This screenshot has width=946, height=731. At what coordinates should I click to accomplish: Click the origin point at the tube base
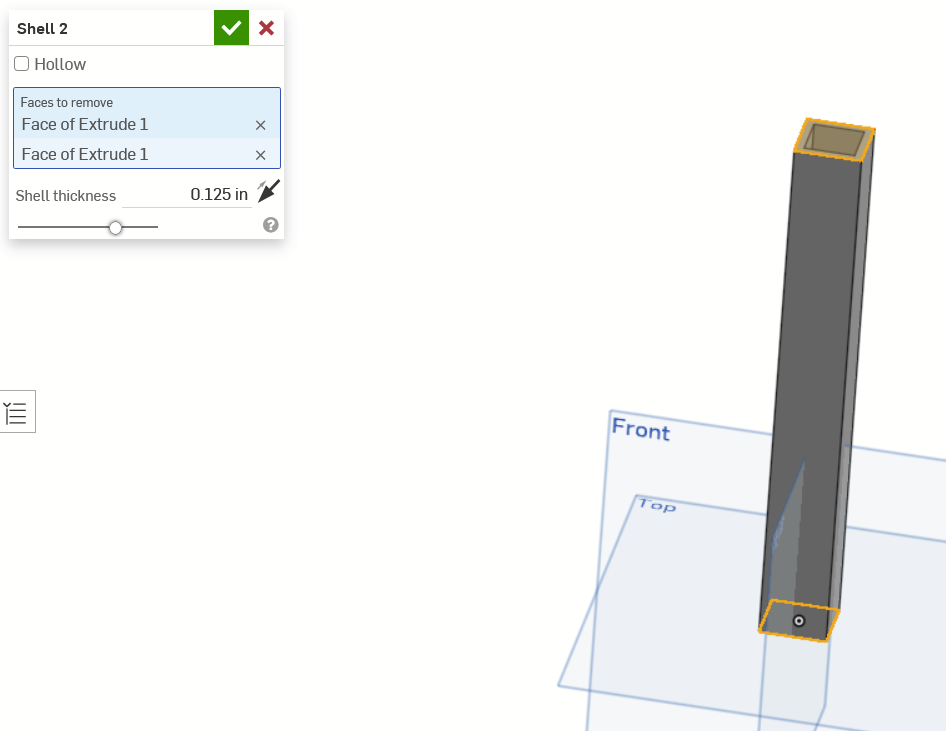(x=799, y=621)
